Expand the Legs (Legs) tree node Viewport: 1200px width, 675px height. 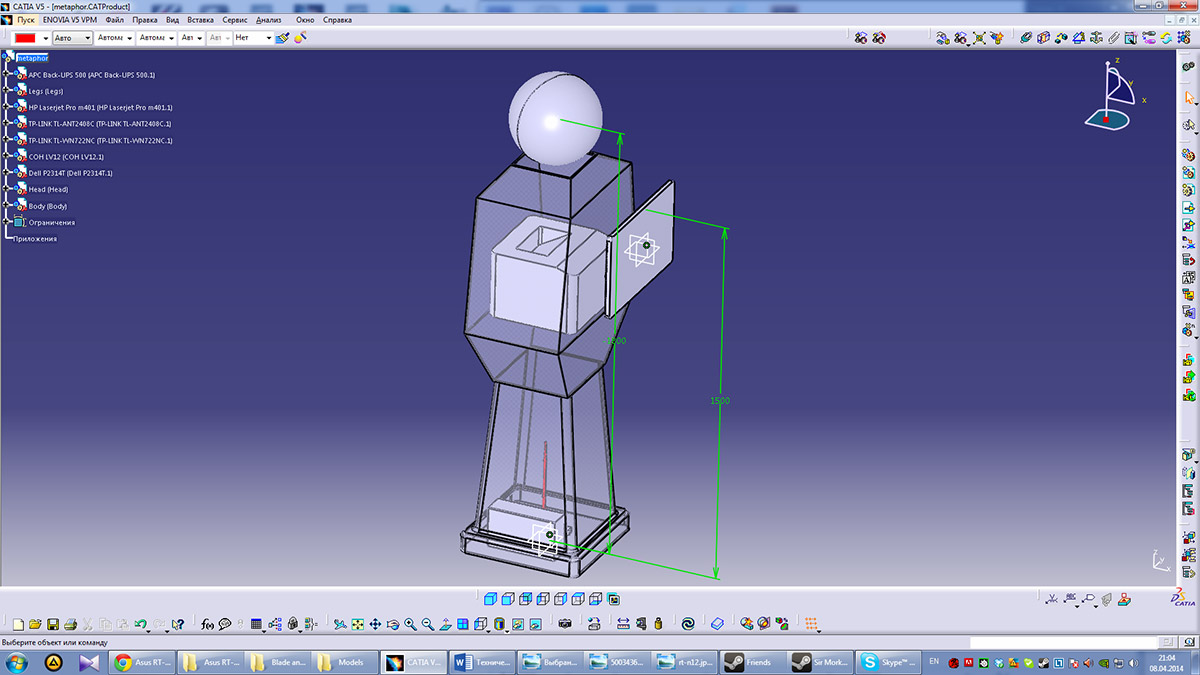pyautogui.click(x=6, y=91)
